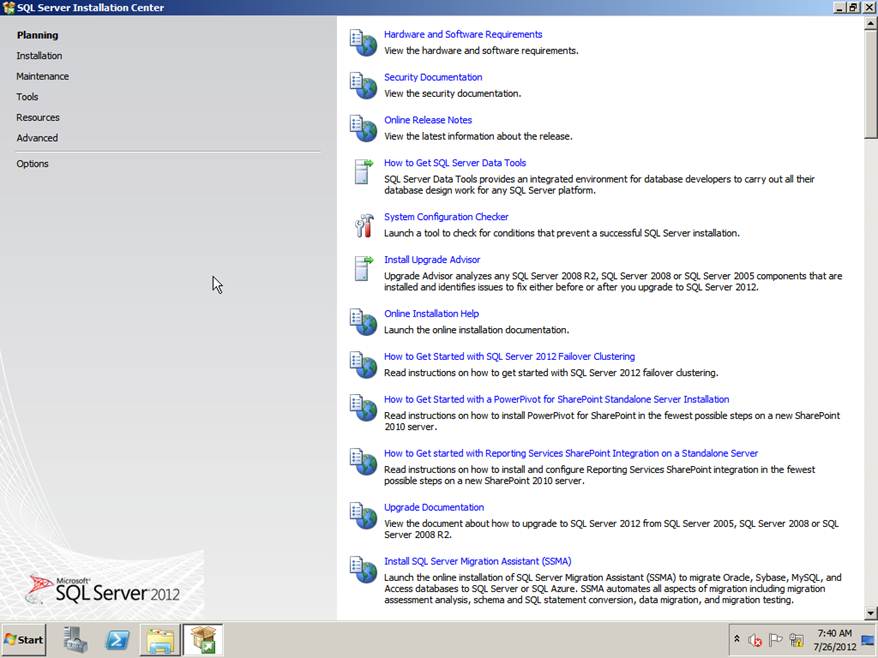The height and width of the screenshot is (658, 878).
Task: Open Reporting Services SharePoint Integration link
Action: pyautogui.click(x=571, y=454)
